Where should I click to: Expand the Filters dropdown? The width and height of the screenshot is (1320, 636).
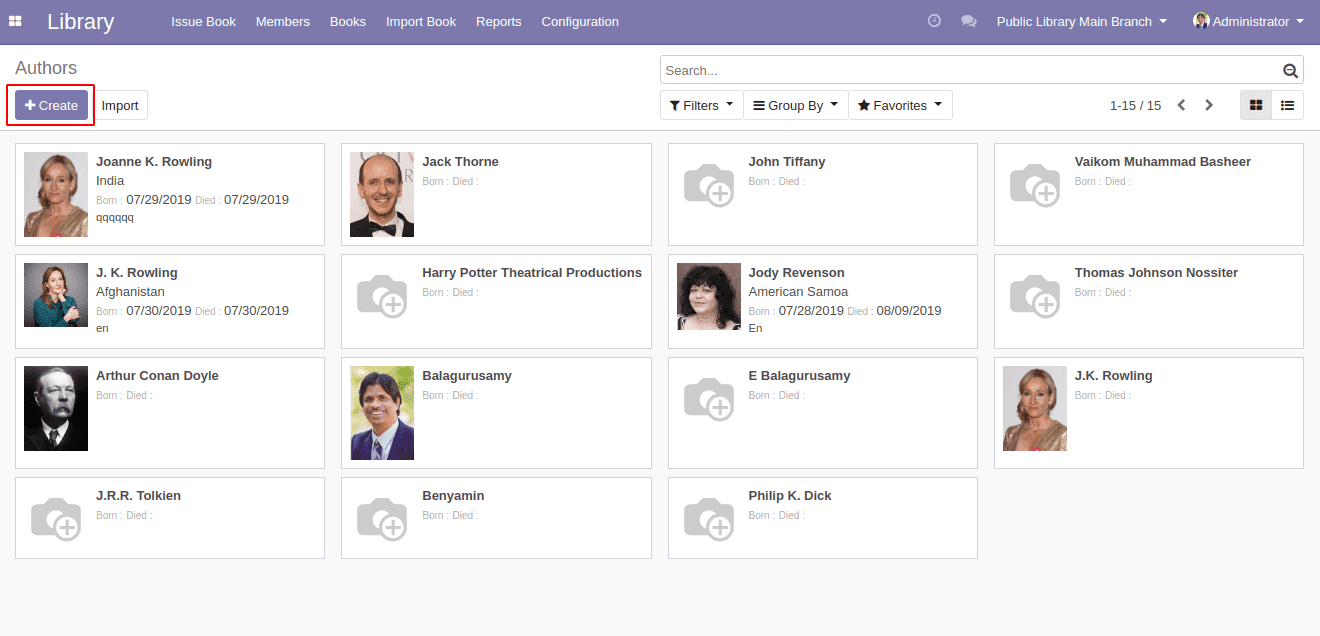pyautogui.click(x=701, y=105)
